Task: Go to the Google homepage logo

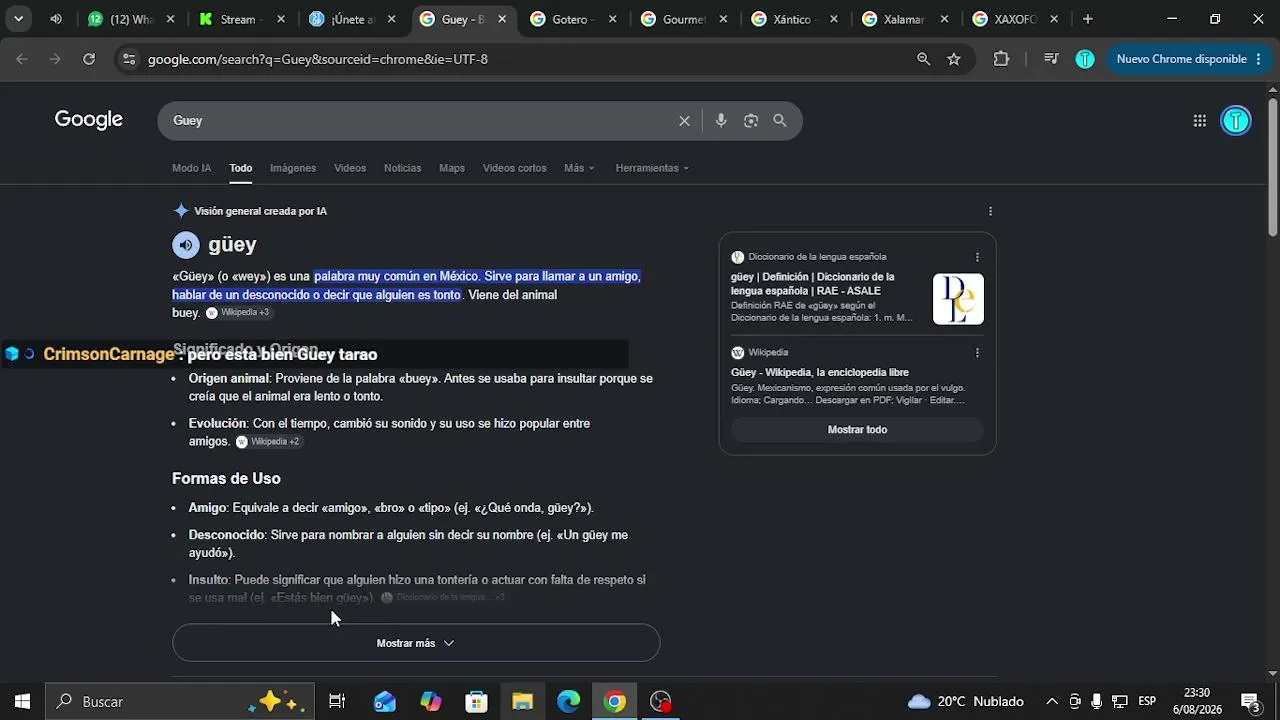Action: (89, 120)
